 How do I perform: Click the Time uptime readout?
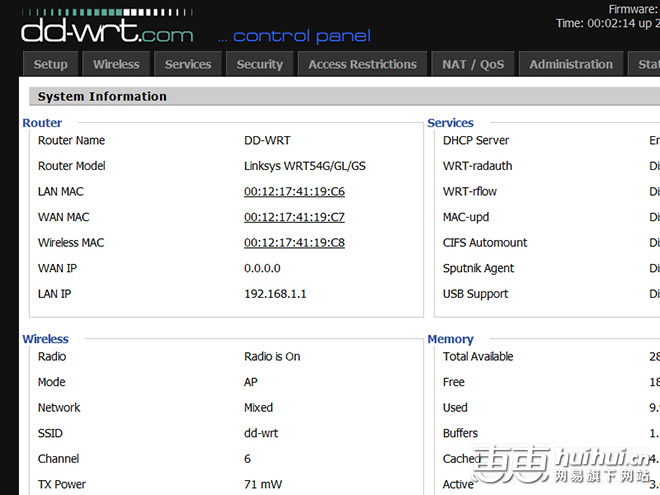[607, 23]
